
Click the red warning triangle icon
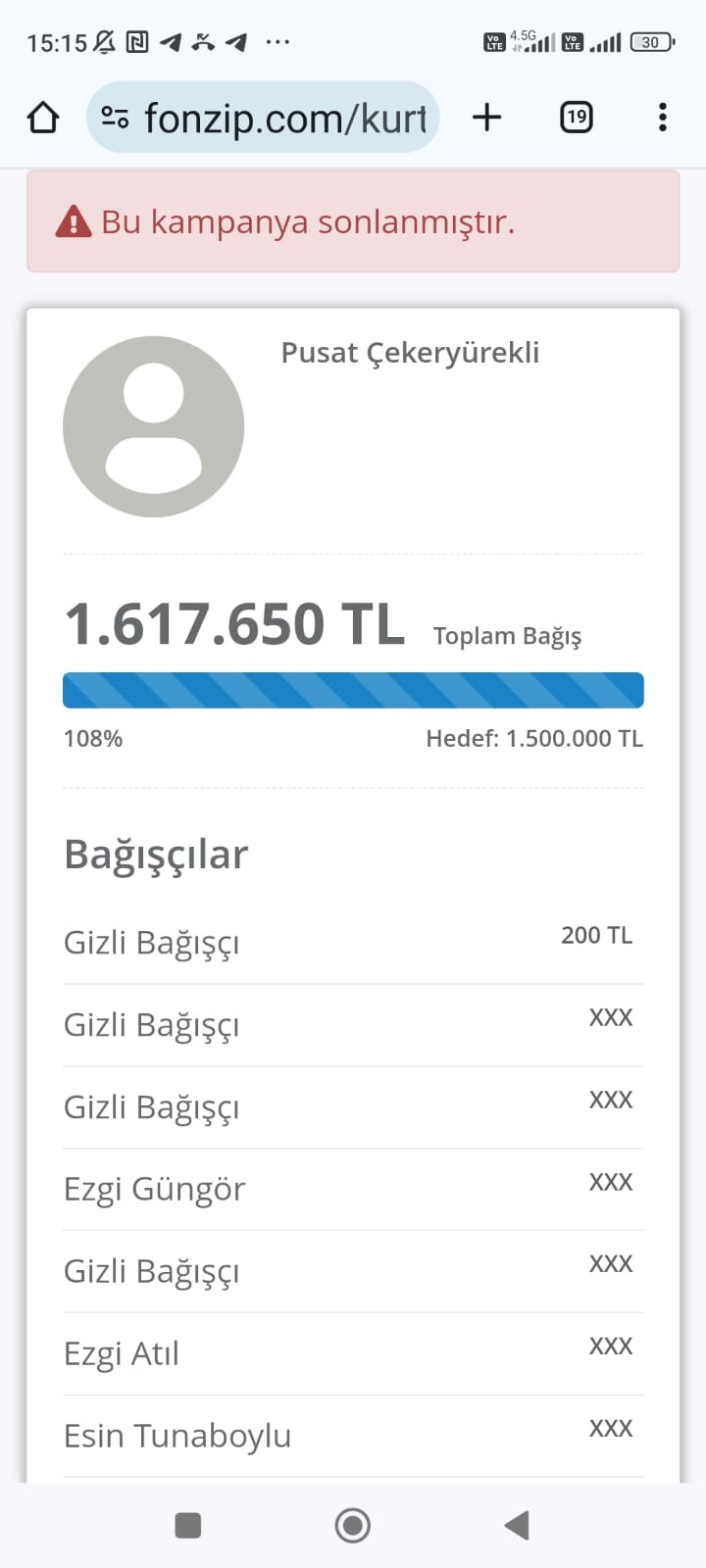click(74, 222)
